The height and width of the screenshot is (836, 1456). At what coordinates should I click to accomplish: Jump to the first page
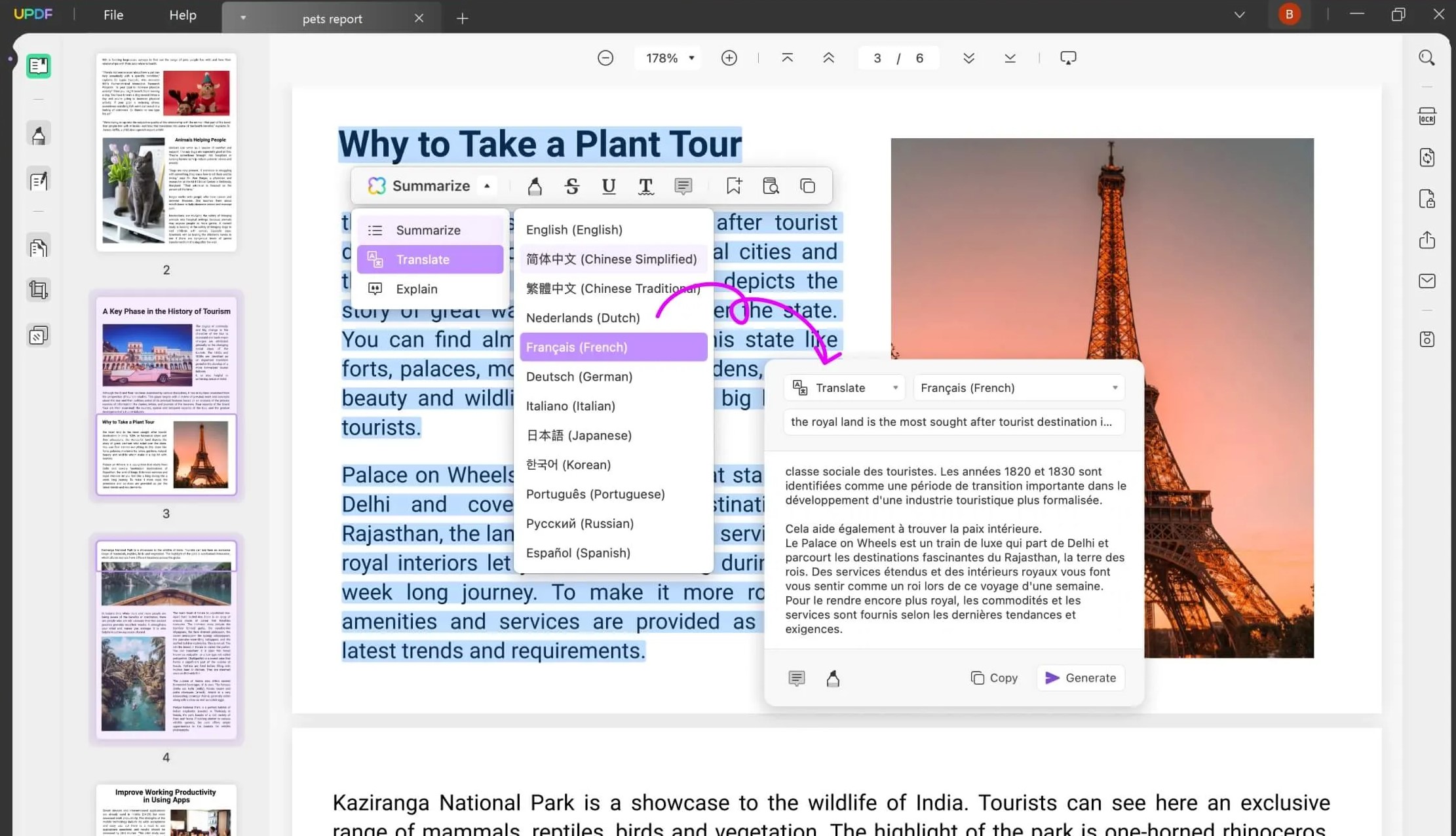[787, 58]
